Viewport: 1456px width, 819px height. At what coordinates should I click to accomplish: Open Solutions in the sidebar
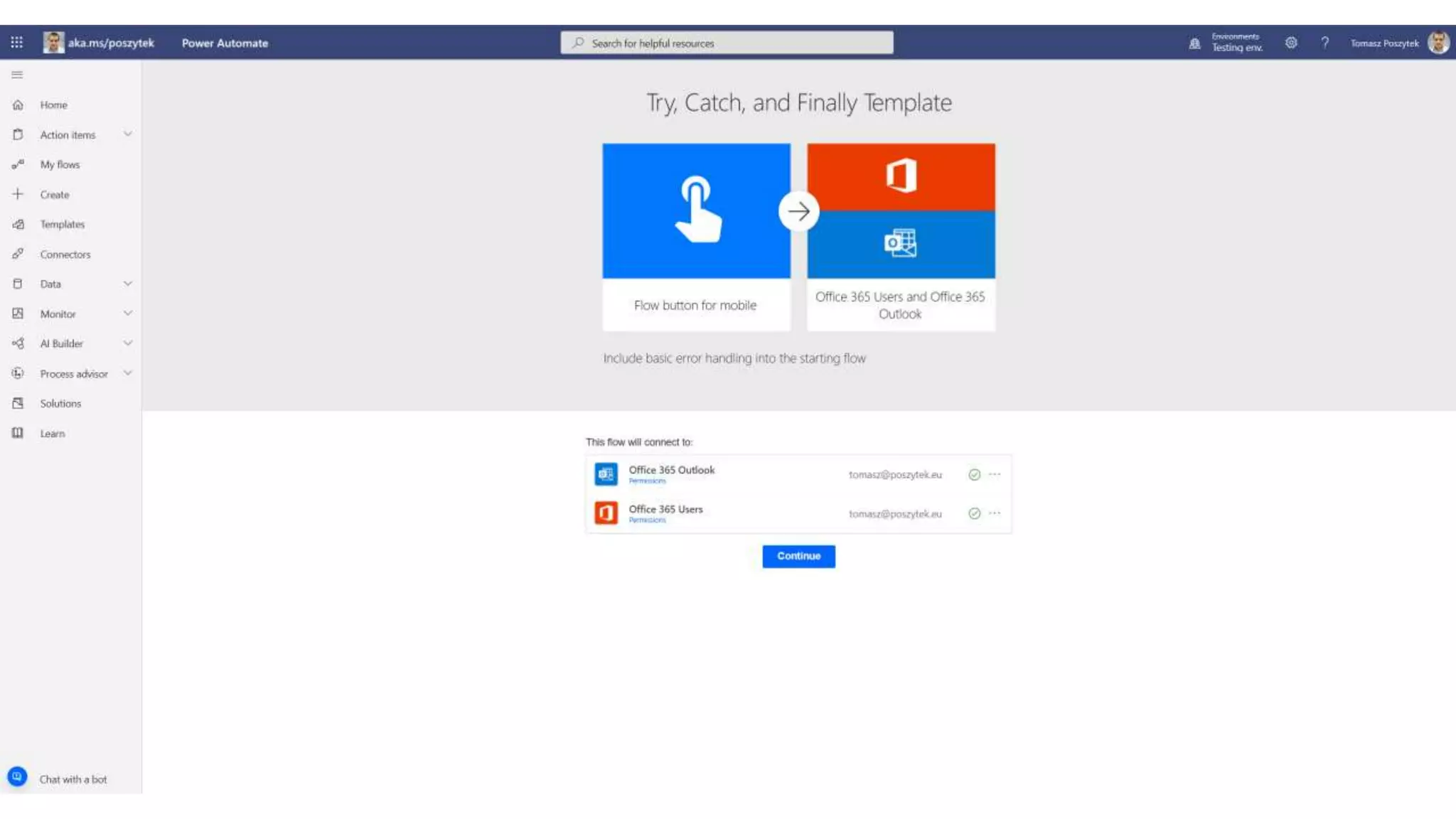coord(60,403)
